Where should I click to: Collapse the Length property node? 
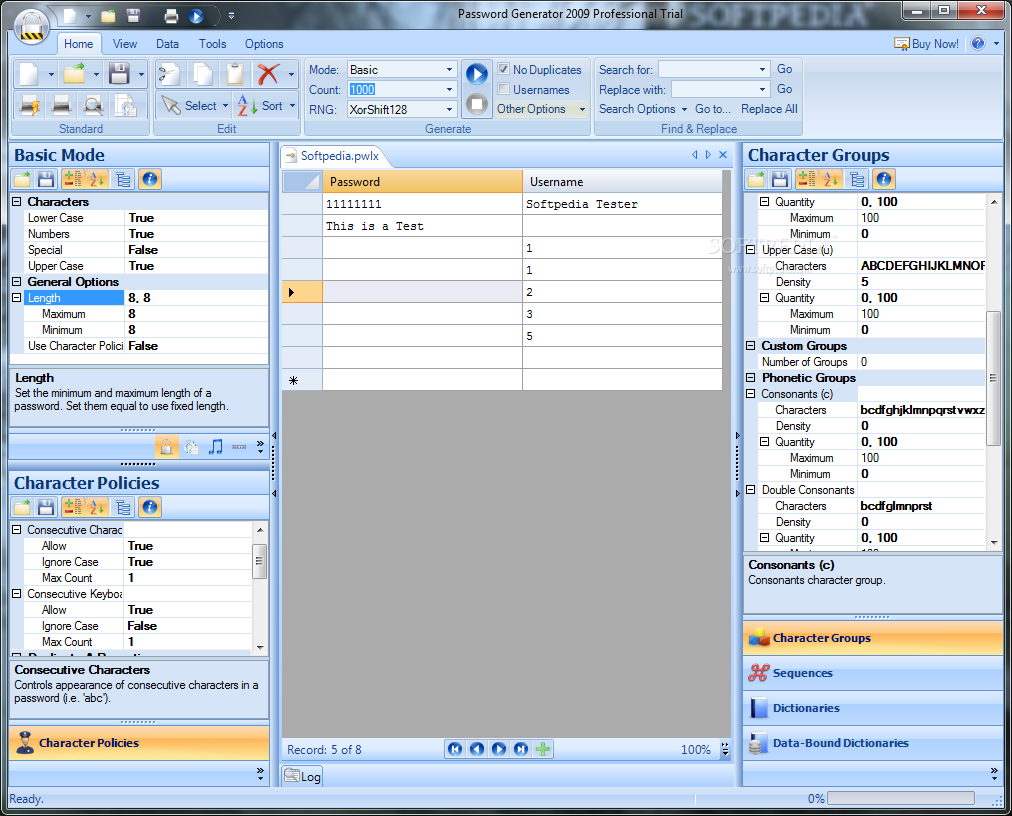click(x=17, y=298)
